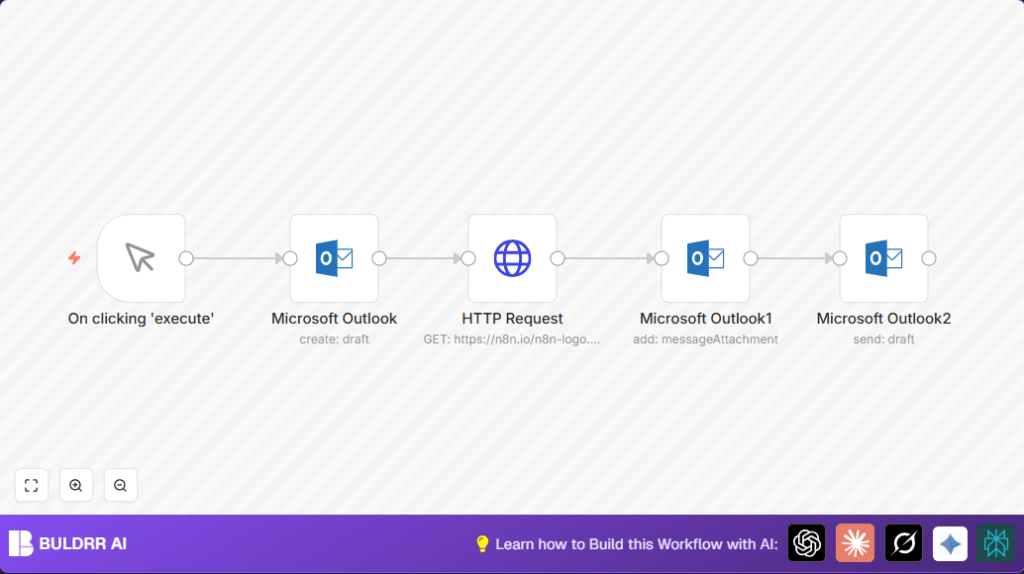Screen dimensions: 1024x574
Task: Click input connector of Microsoft Outlook2 node
Action: point(840,259)
